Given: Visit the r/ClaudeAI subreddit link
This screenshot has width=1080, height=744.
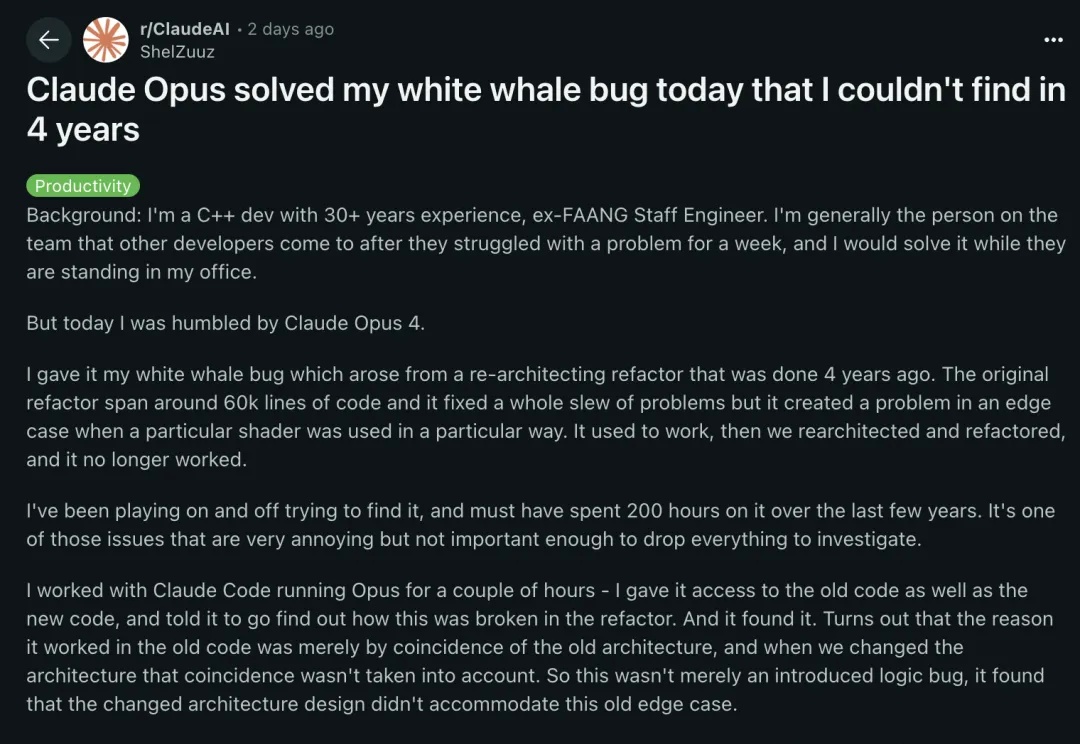Looking at the screenshot, I should [x=185, y=29].
